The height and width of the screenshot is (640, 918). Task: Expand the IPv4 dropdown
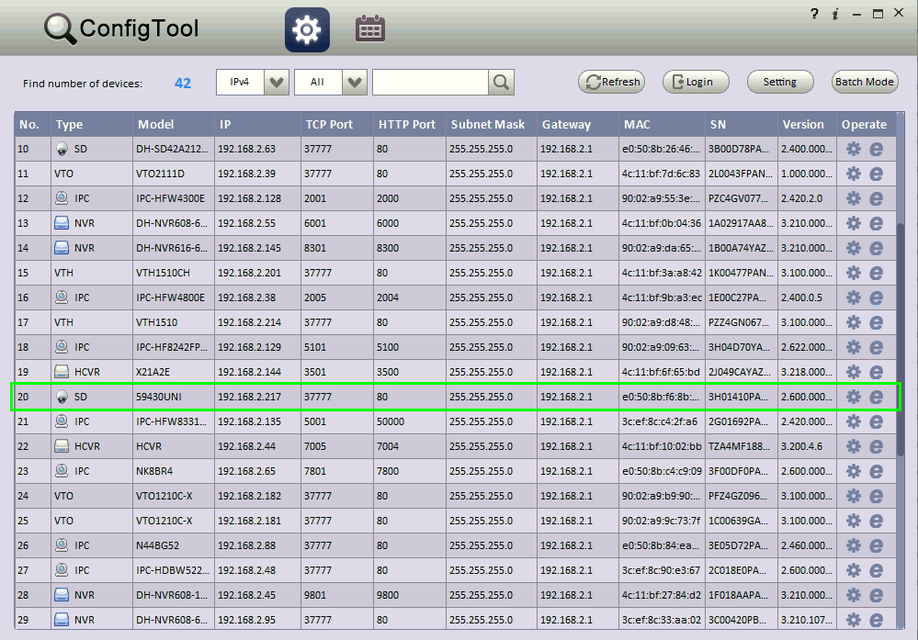click(x=277, y=83)
